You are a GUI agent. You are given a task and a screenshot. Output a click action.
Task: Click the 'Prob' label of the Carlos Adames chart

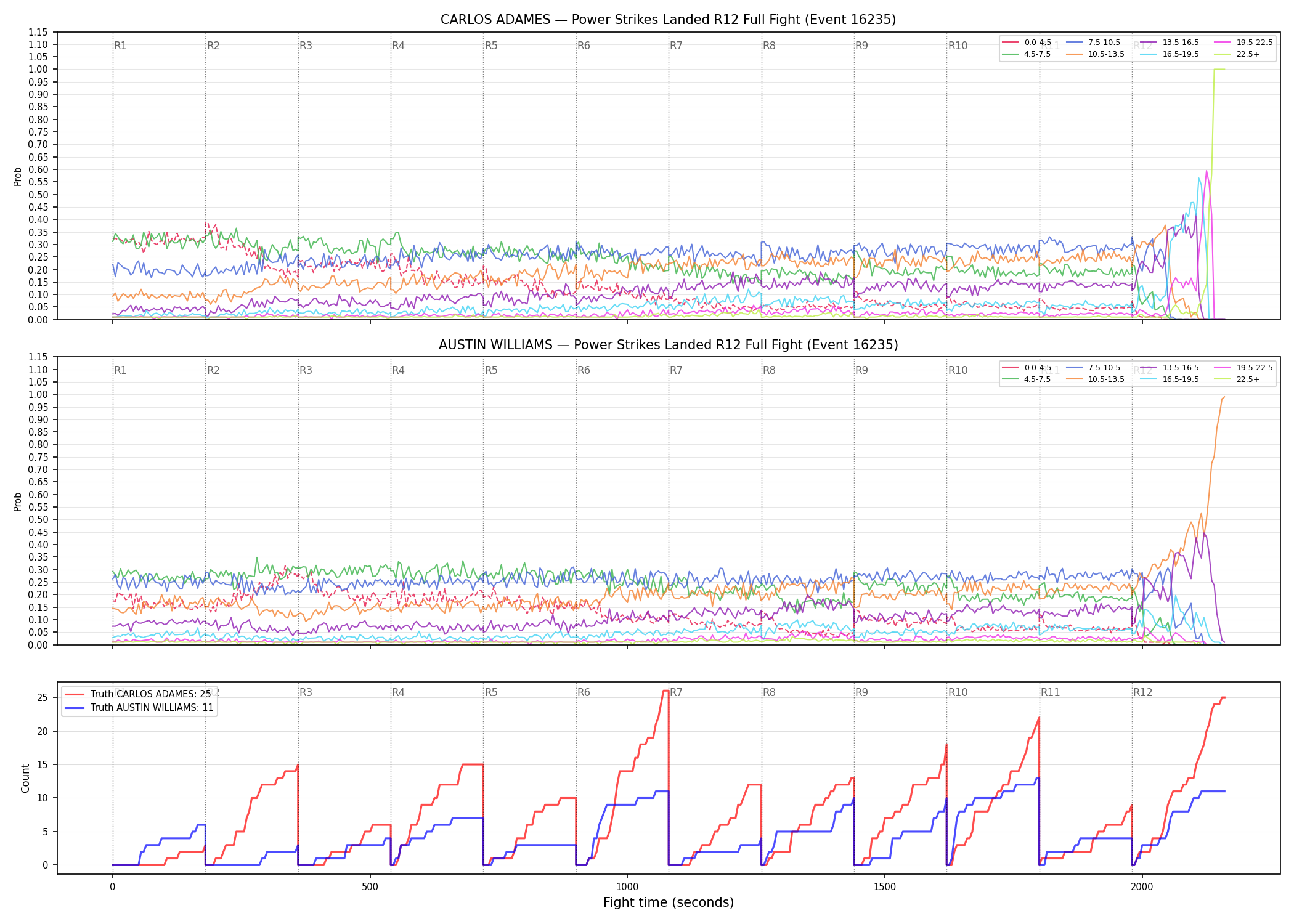point(18,176)
